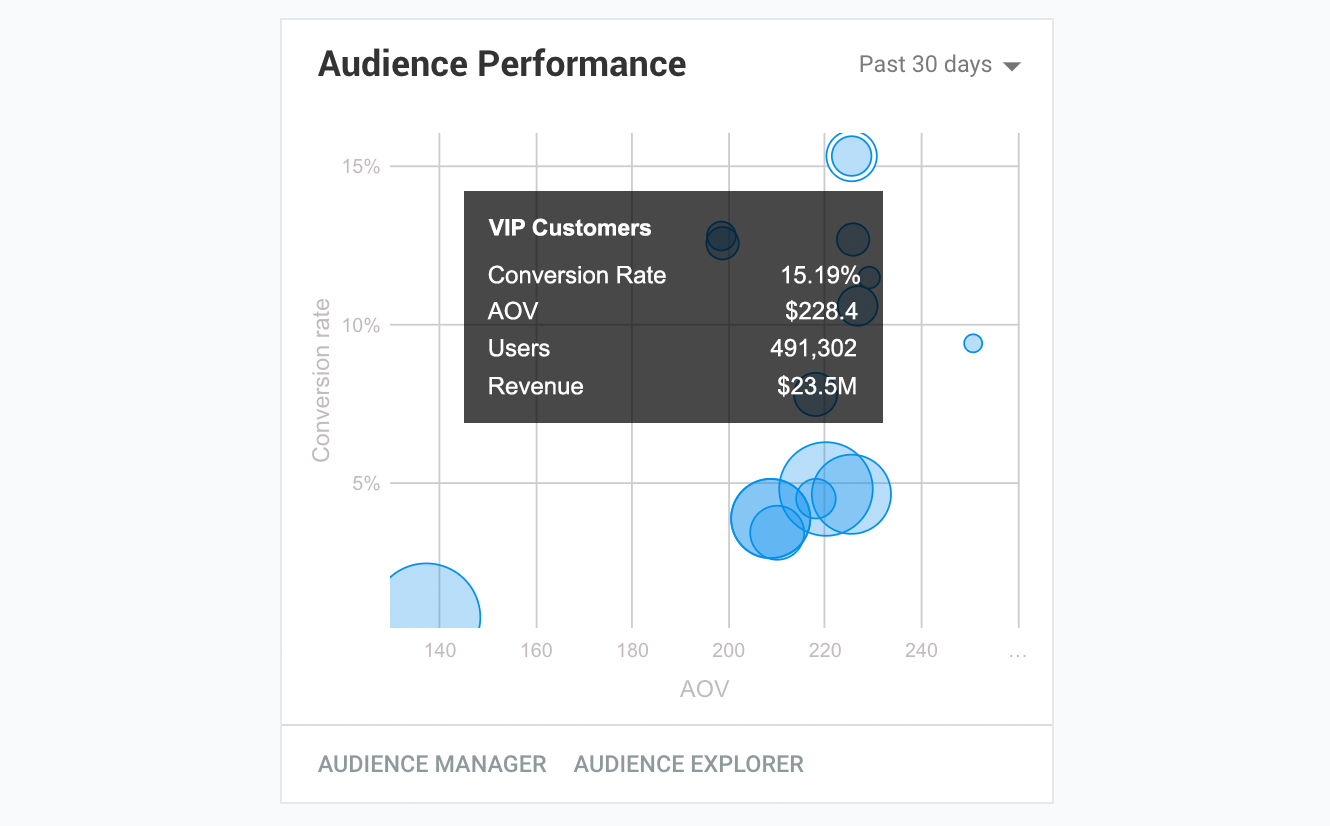Select the large bubble at AOV 140
This screenshot has height=826, width=1330.
click(426, 600)
